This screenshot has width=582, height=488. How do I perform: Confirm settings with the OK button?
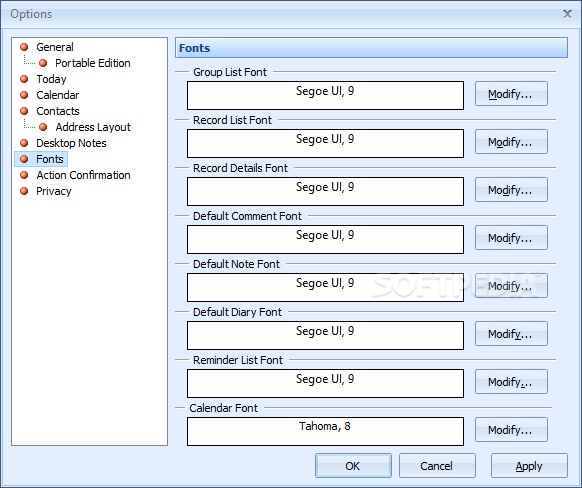[x=353, y=466]
